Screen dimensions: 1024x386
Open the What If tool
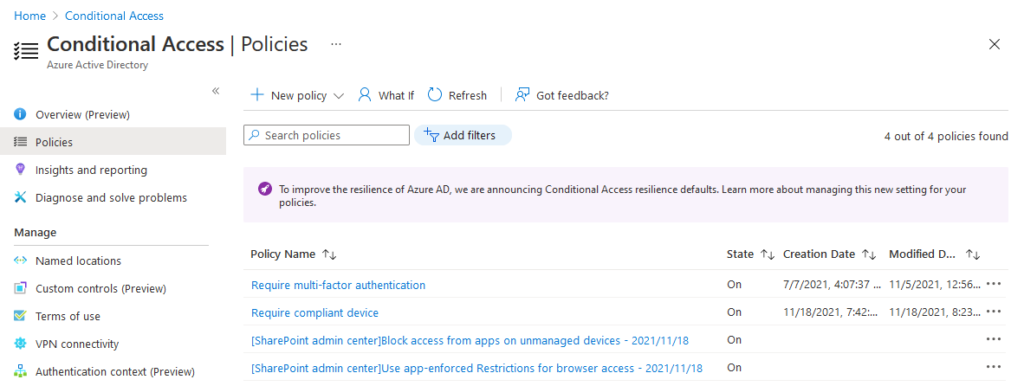[386, 95]
